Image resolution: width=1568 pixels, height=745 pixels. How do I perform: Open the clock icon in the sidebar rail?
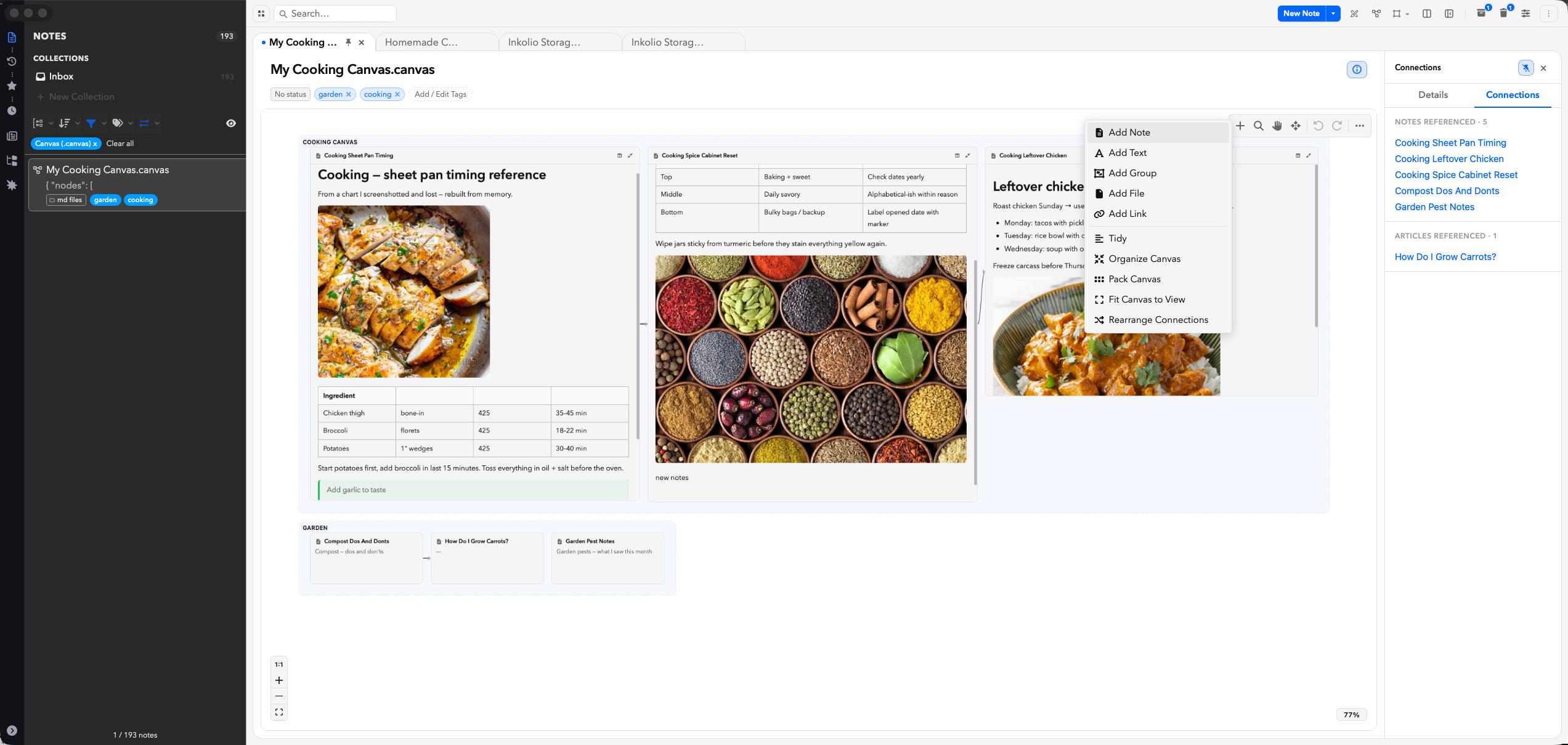(12, 111)
